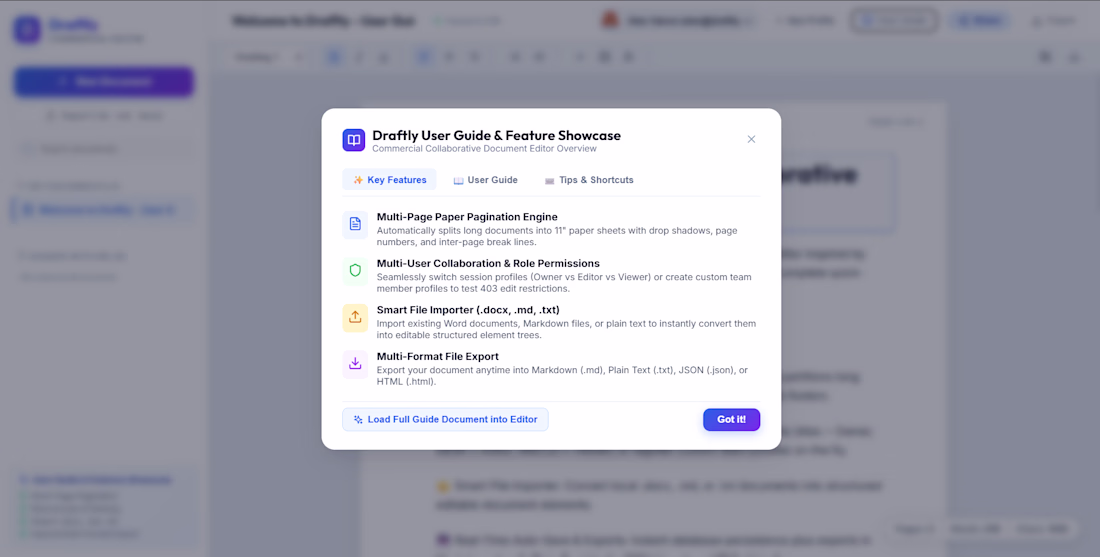Click the description starting Export your document anytime
Viewport: 1100px width, 557px height.
click(x=563, y=375)
